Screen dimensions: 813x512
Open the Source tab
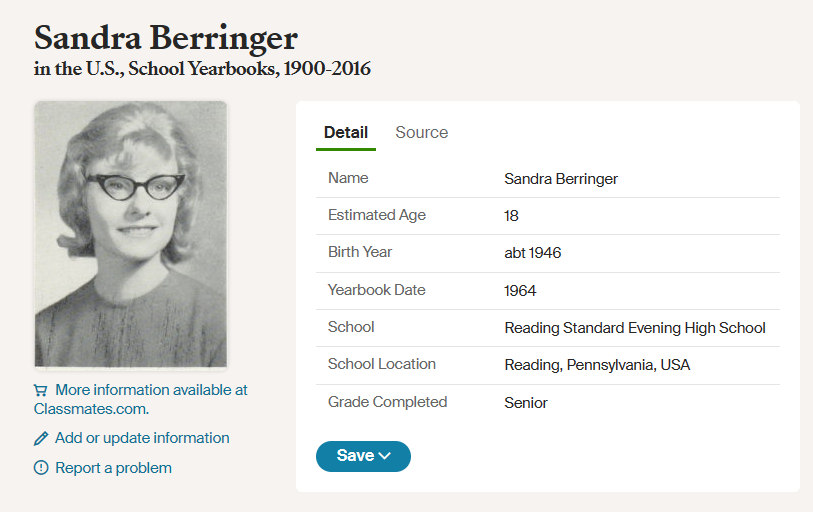pyautogui.click(x=422, y=132)
